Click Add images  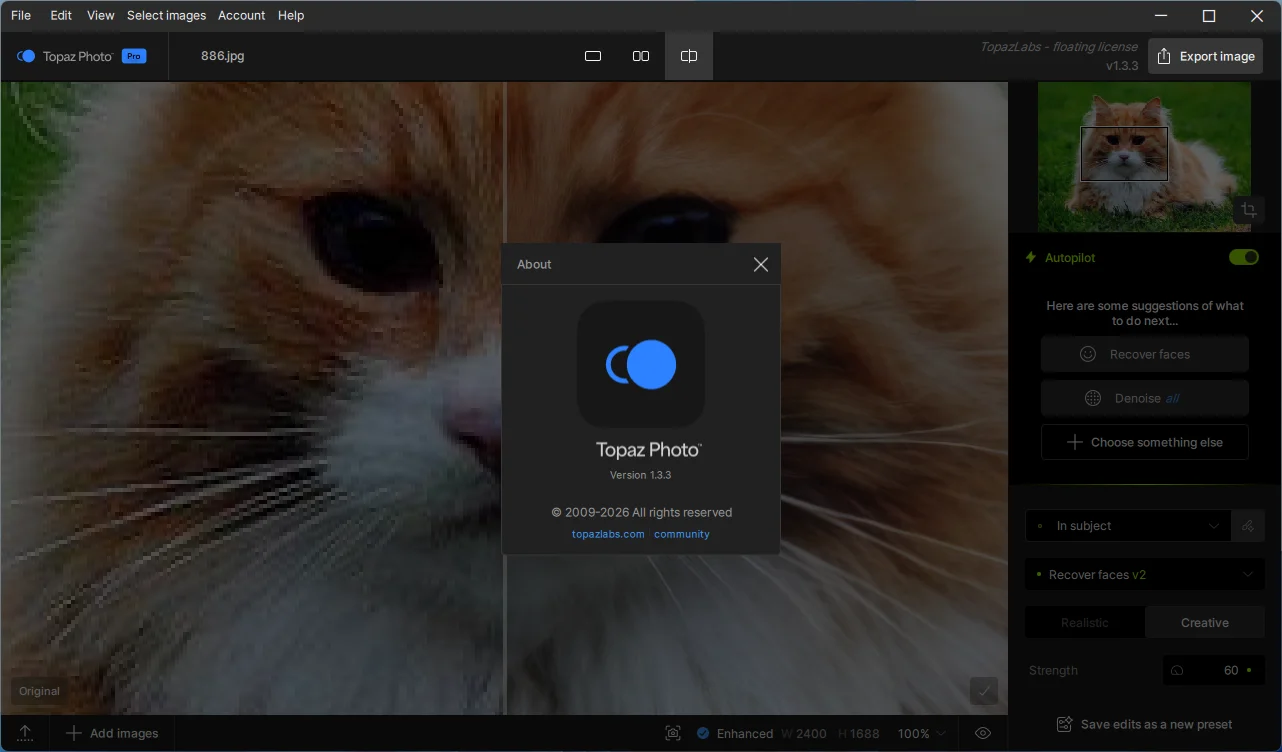112,733
